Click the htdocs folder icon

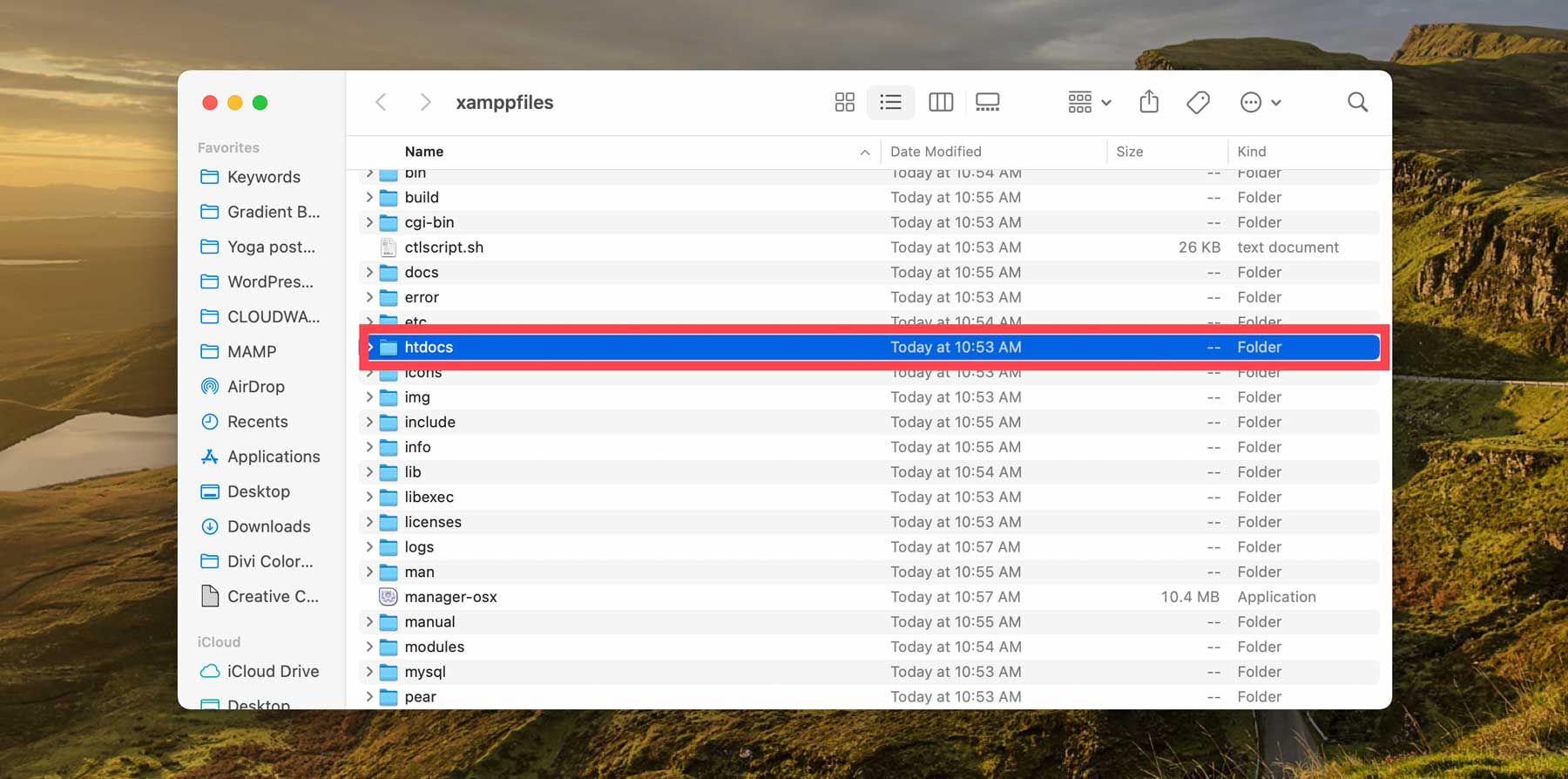point(389,347)
